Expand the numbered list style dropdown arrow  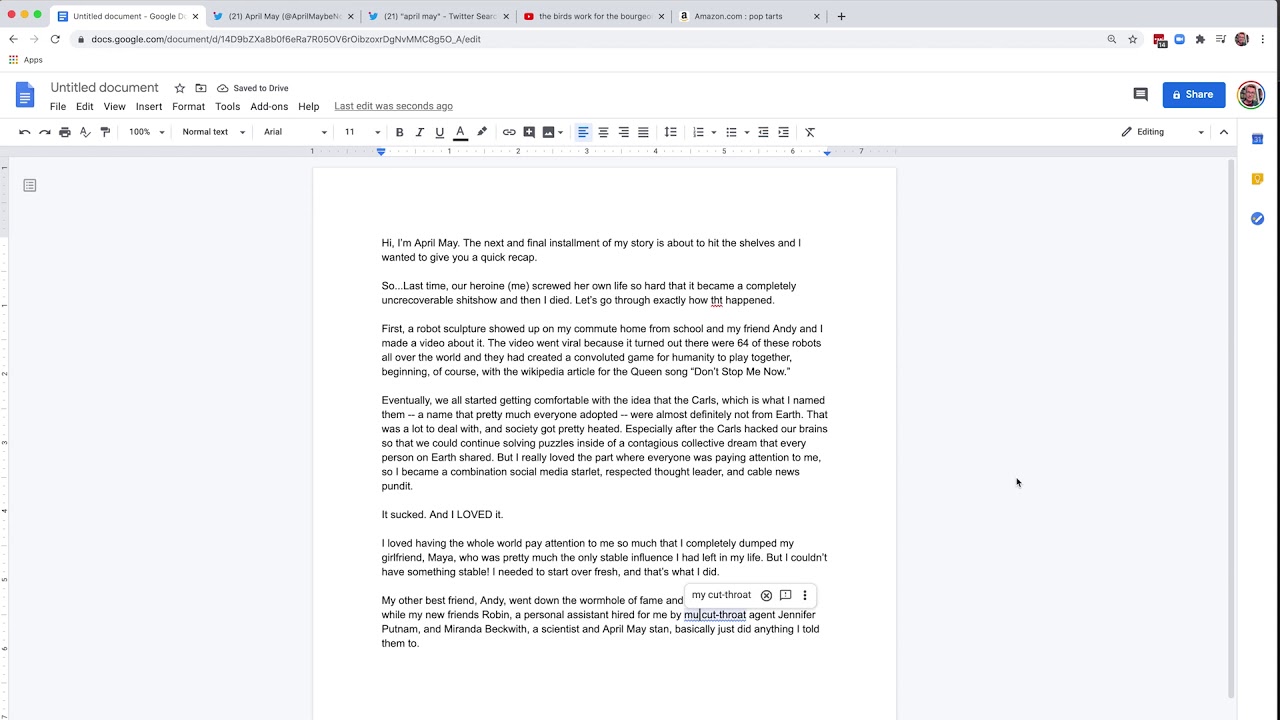tap(714, 132)
